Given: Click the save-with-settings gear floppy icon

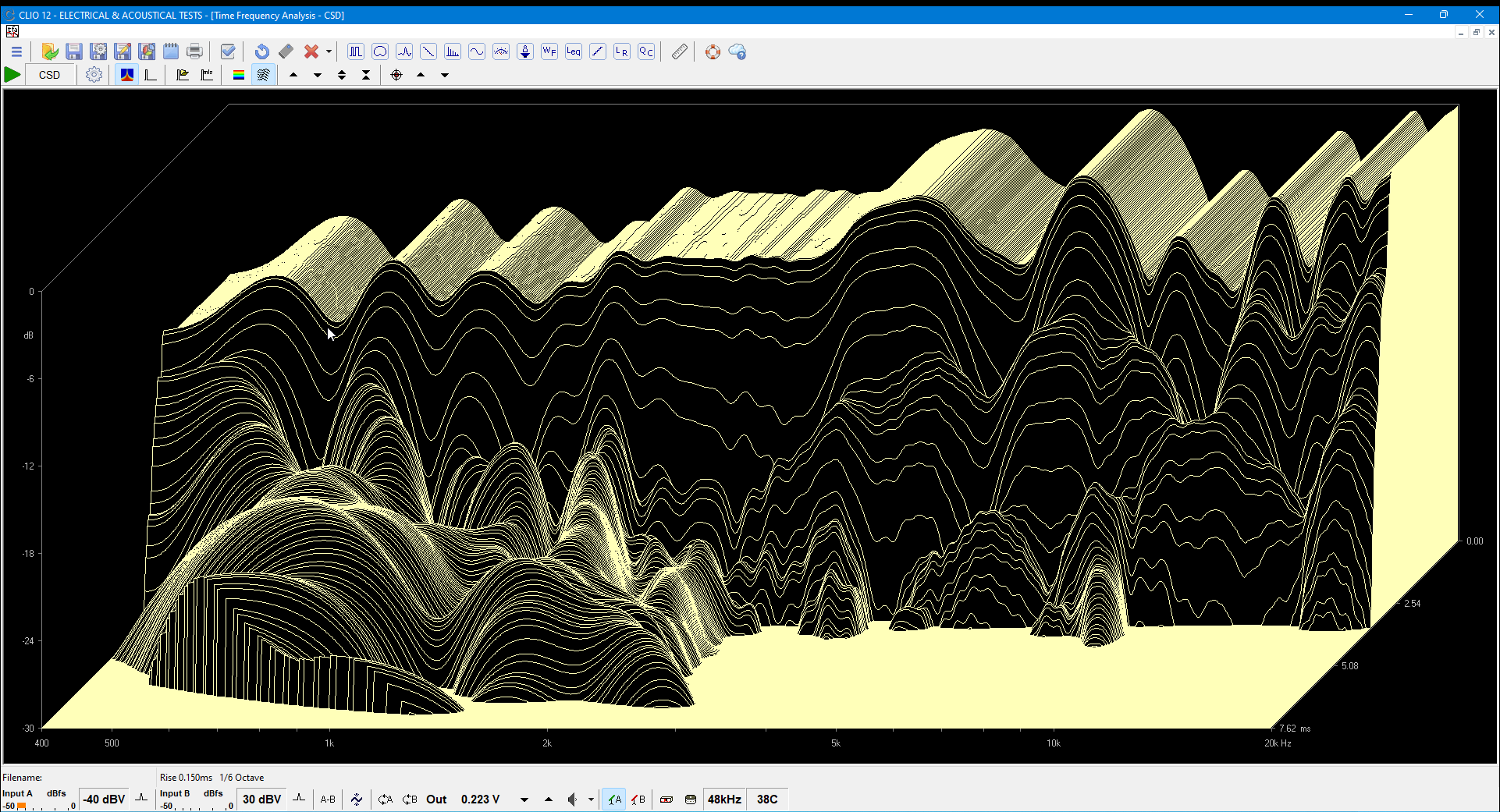Looking at the screenshot, I should (98, 51).
